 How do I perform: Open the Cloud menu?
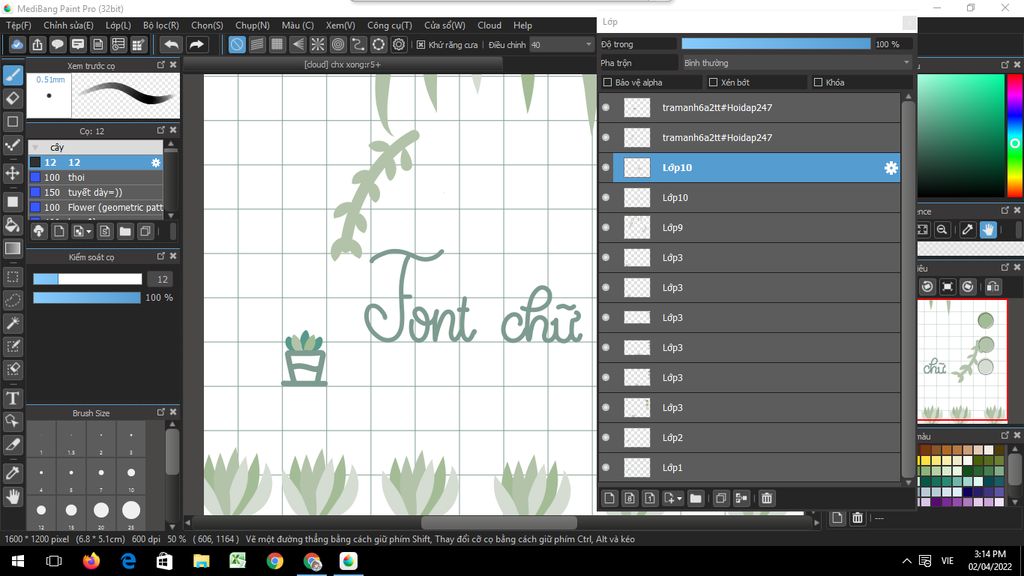coord(489,25)
